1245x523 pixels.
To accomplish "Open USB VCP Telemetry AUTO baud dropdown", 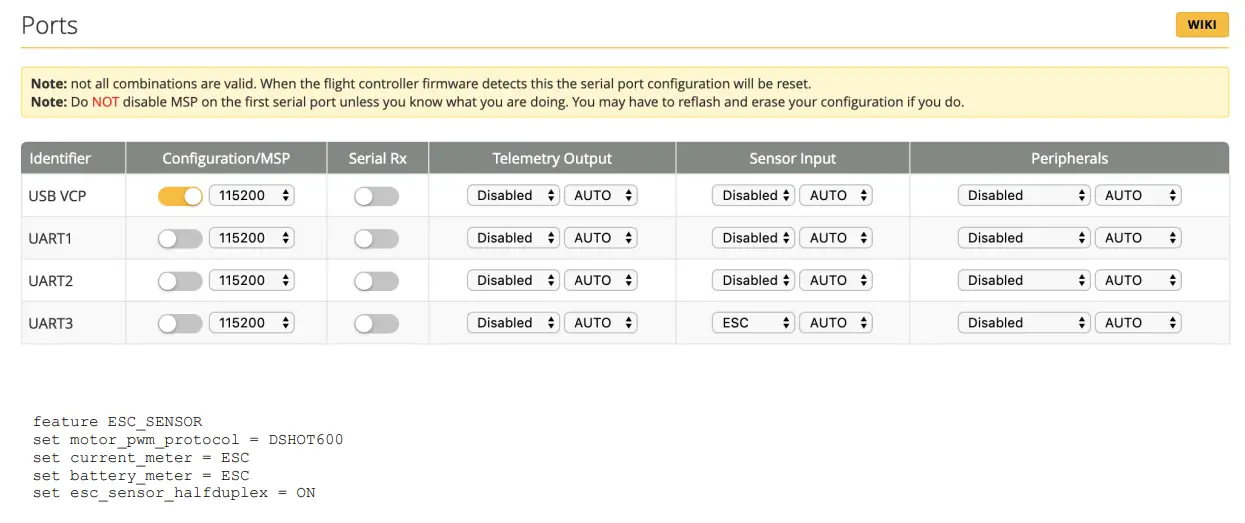I will 601,196.
